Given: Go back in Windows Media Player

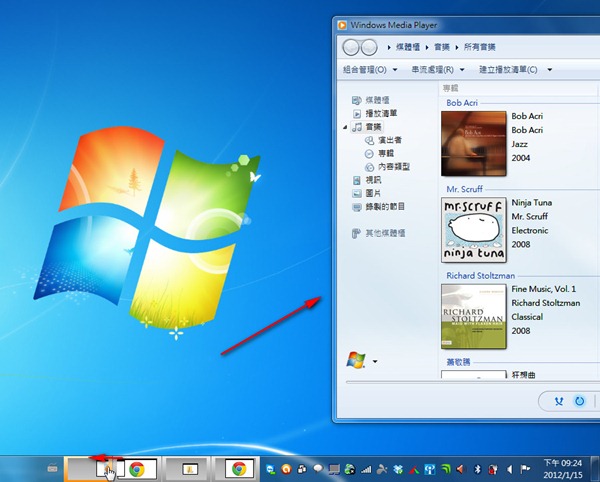Looking at the screenshot, I should click(351, 47).
